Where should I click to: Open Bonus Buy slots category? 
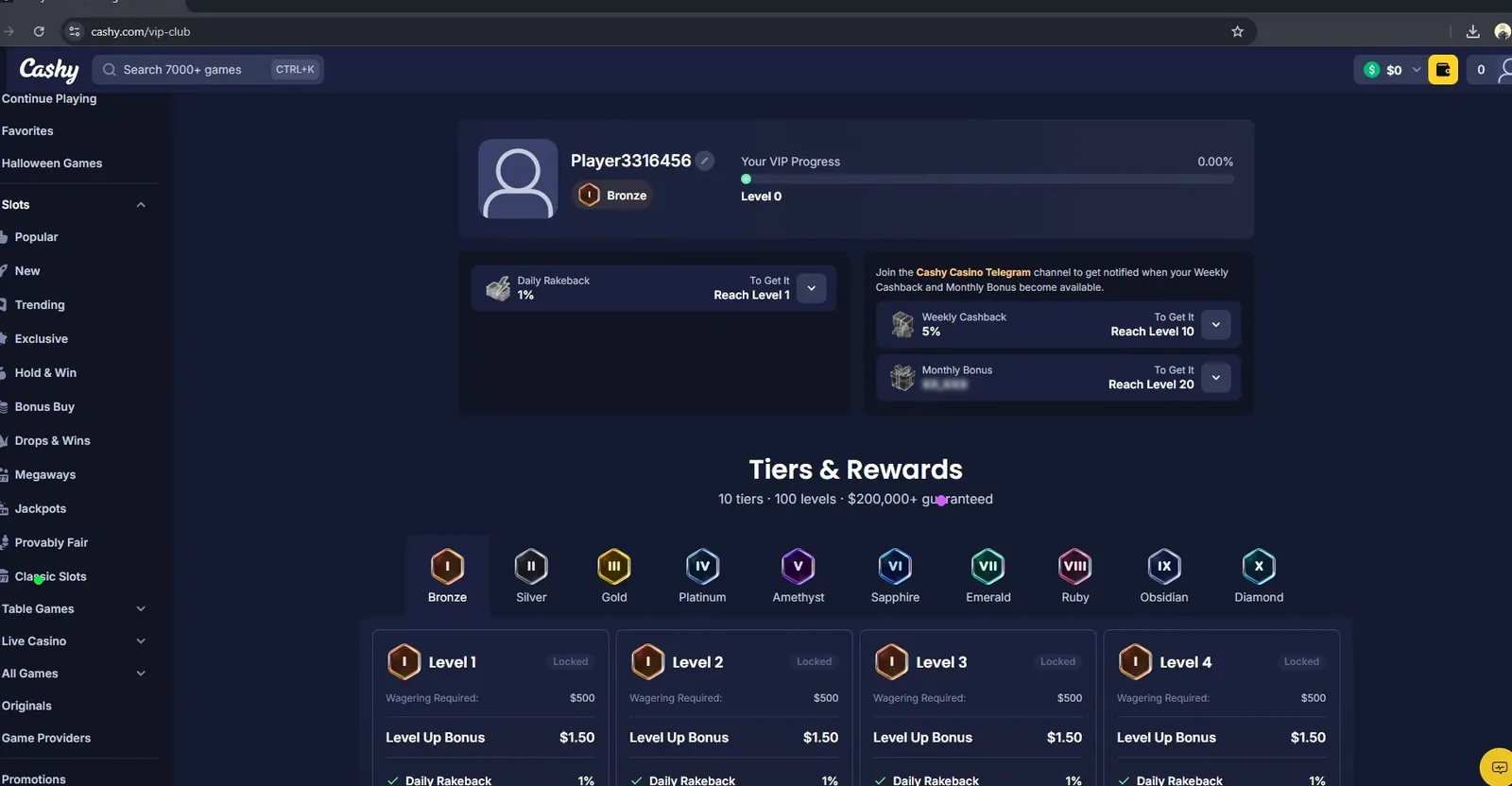[x=43, y=407]
